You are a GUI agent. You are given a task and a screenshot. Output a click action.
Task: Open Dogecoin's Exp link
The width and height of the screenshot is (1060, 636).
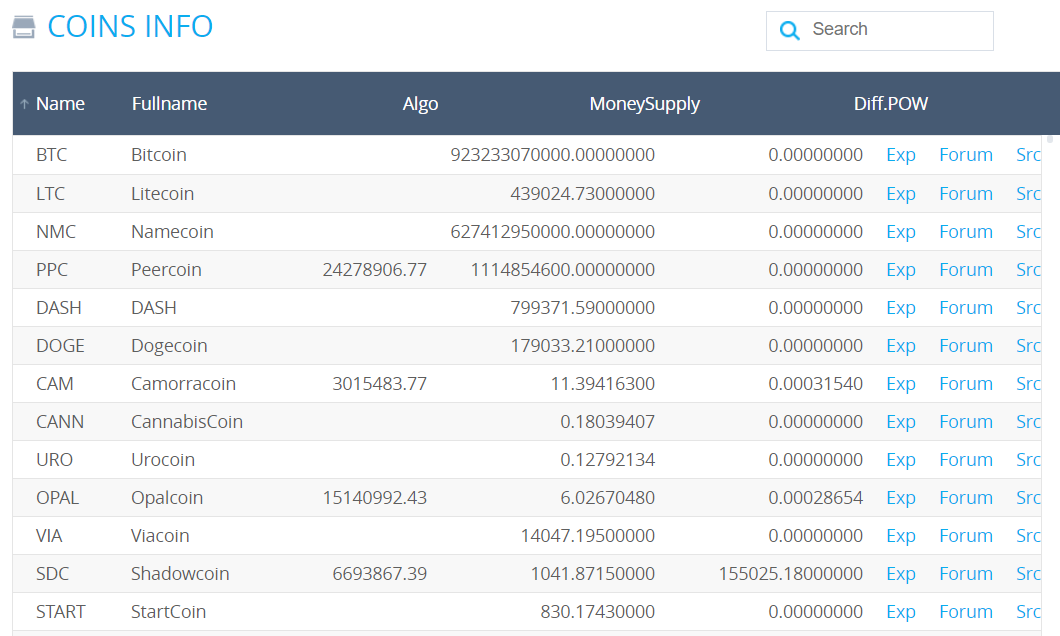pos(900,346)
